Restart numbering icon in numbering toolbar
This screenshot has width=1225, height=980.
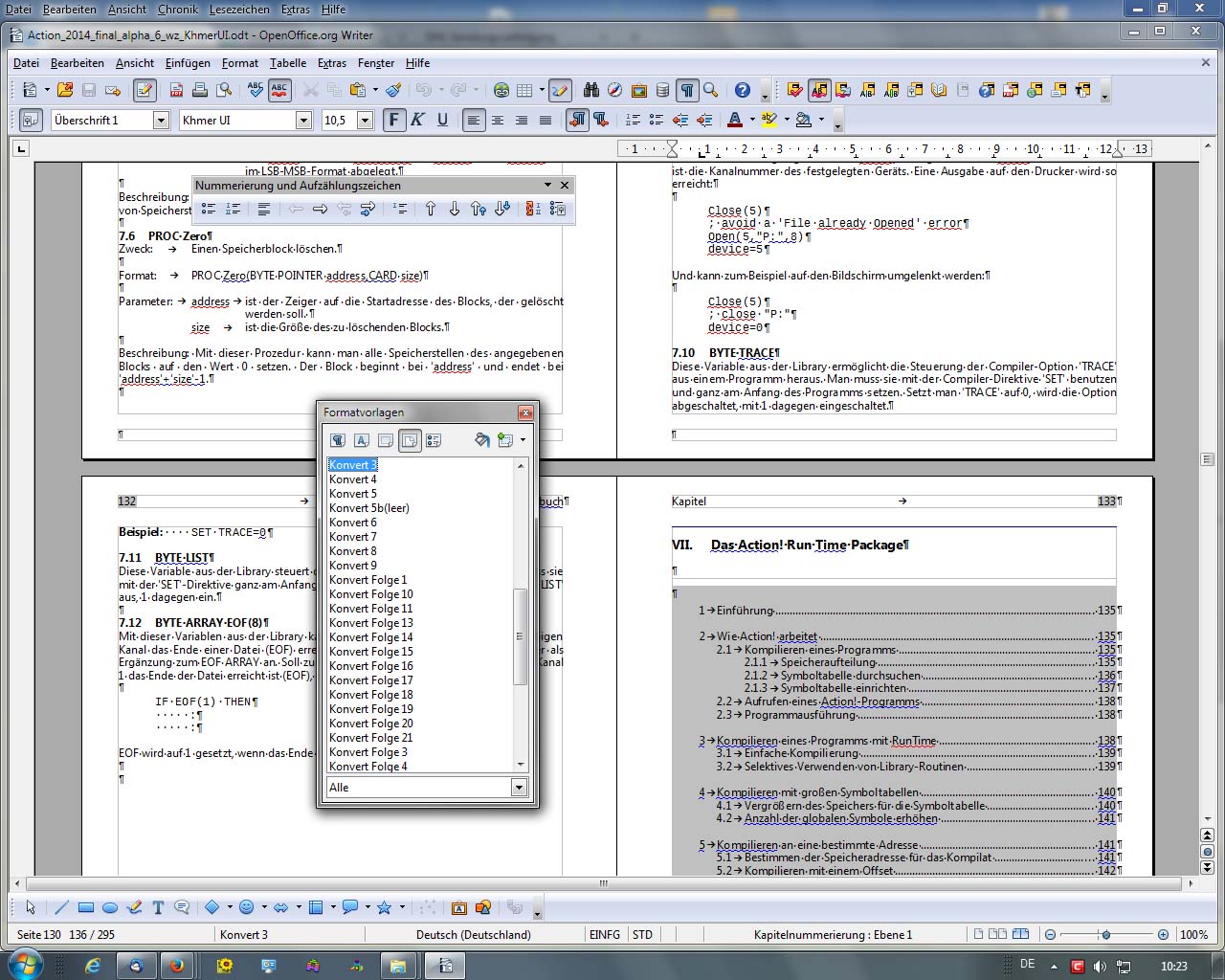pos(534,209)
